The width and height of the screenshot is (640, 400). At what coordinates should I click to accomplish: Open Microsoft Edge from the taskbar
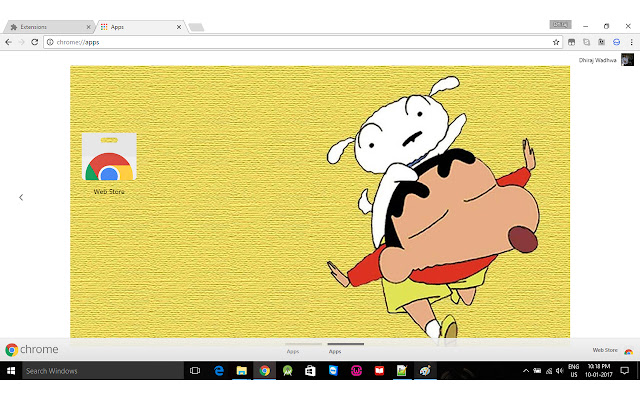tap(218, 371)
